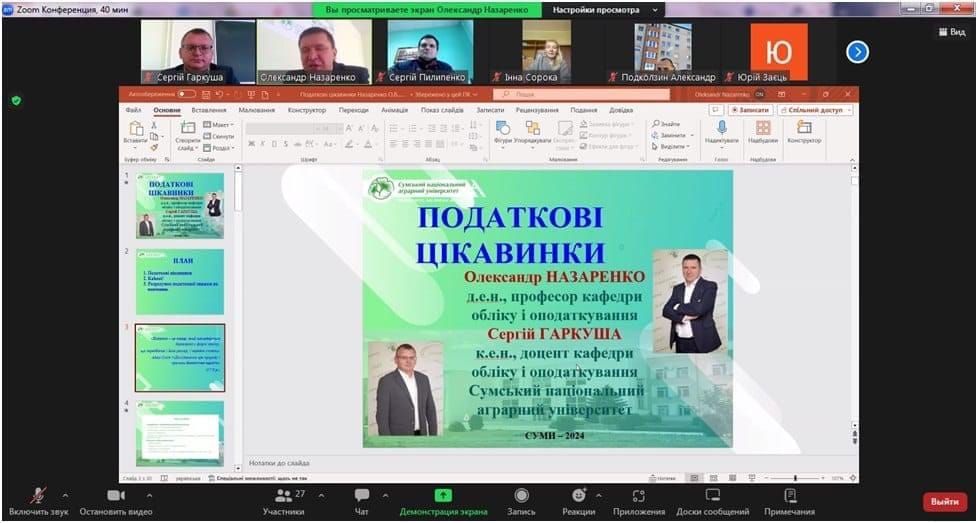
Task: Open the Спільний доступ dropdown
Action: pyautogui.click(x=815, y=110)
